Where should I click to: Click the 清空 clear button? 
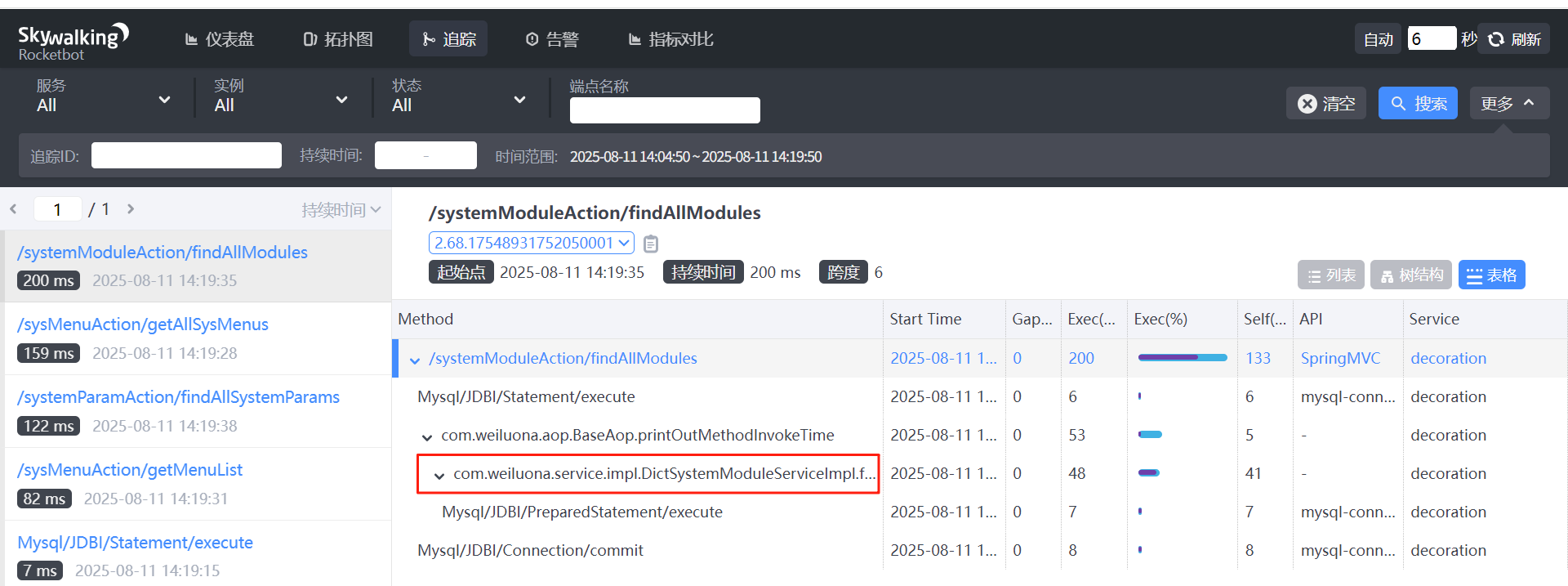[x=1326, y=103]
